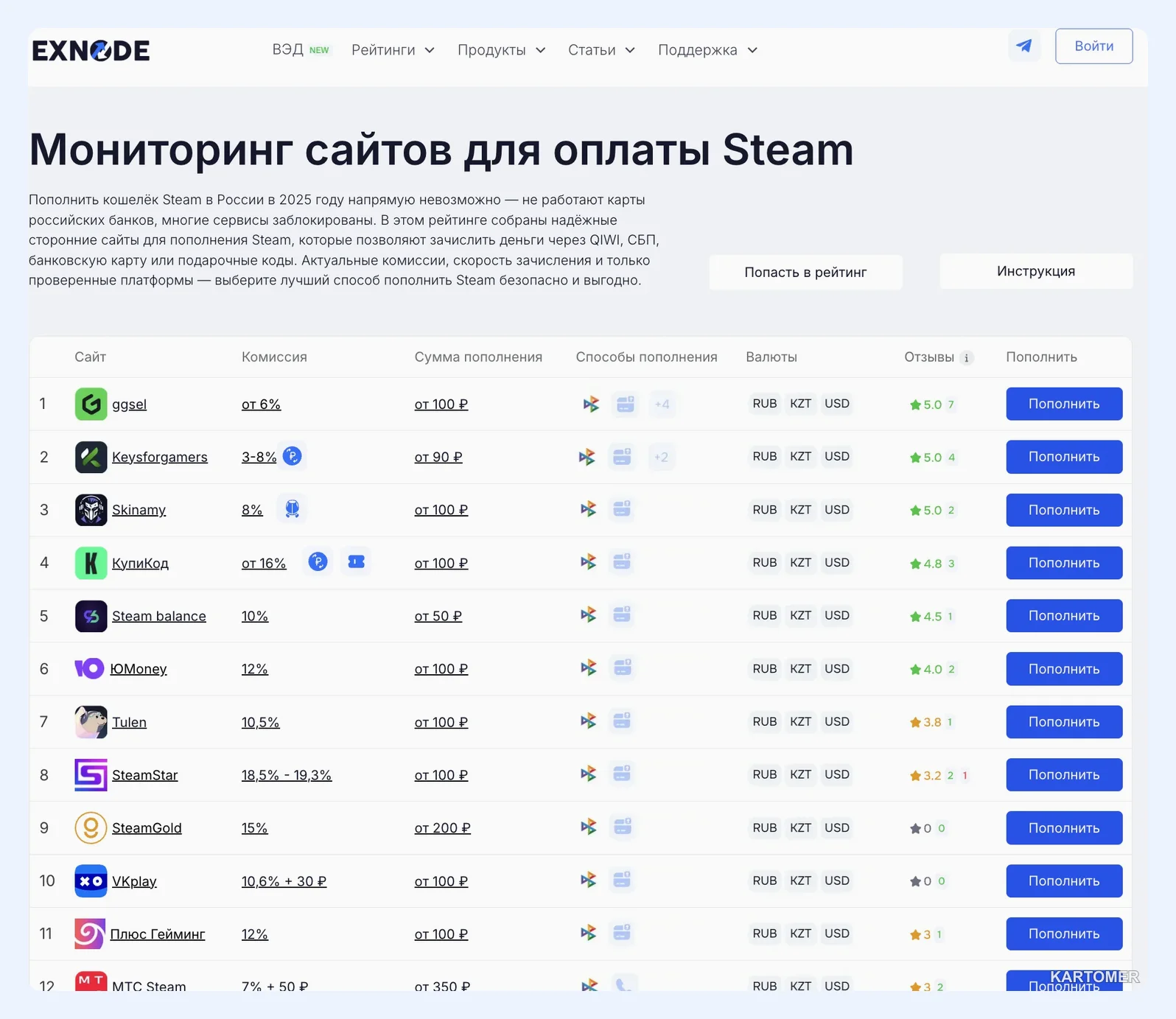The width and height of the screenshot is (1176, 1019).
Task: Expand the Продукты dropdown menu
Action: pos(501,50)
